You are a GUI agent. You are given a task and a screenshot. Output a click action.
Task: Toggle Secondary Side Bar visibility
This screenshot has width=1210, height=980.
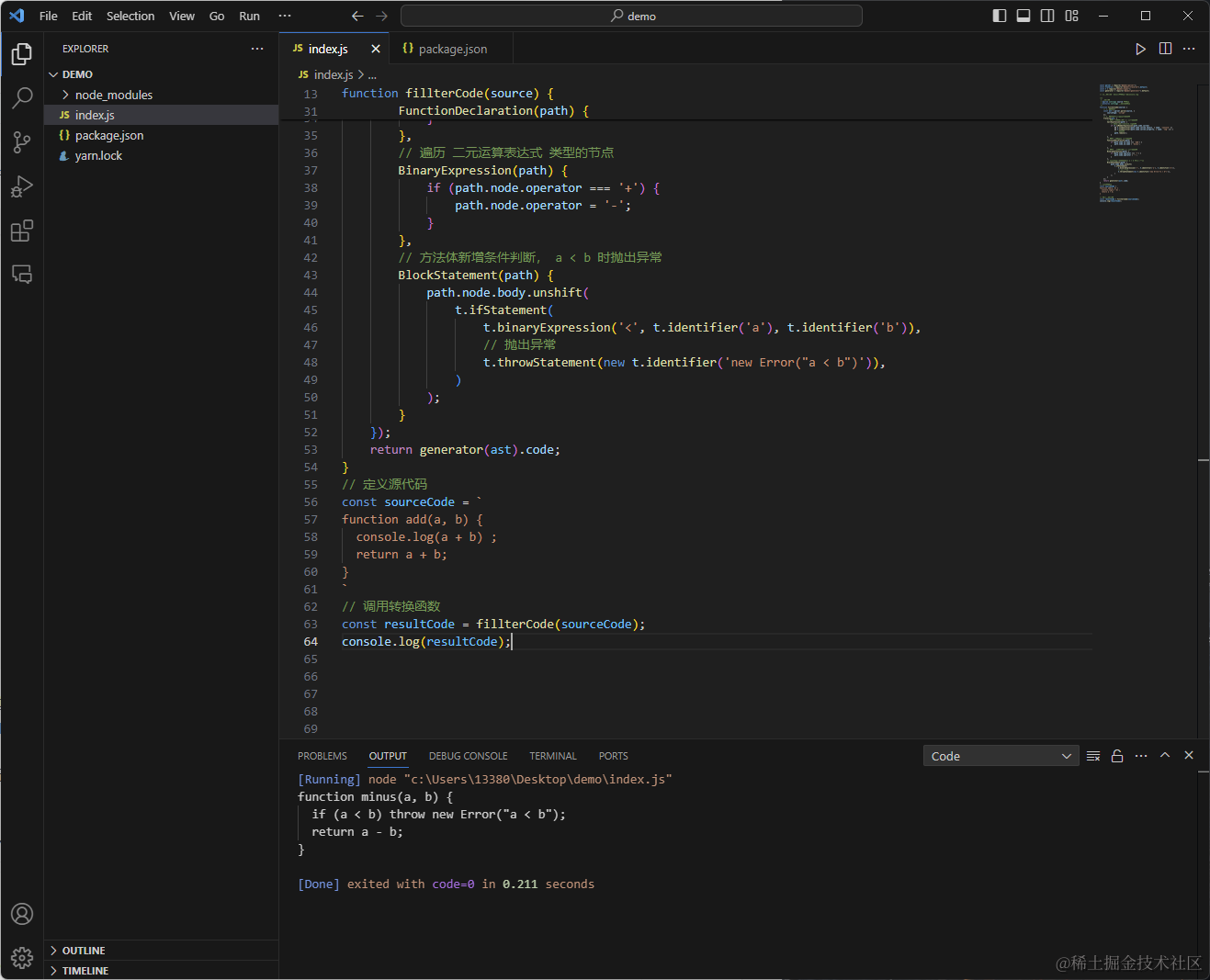(1047, 16)
